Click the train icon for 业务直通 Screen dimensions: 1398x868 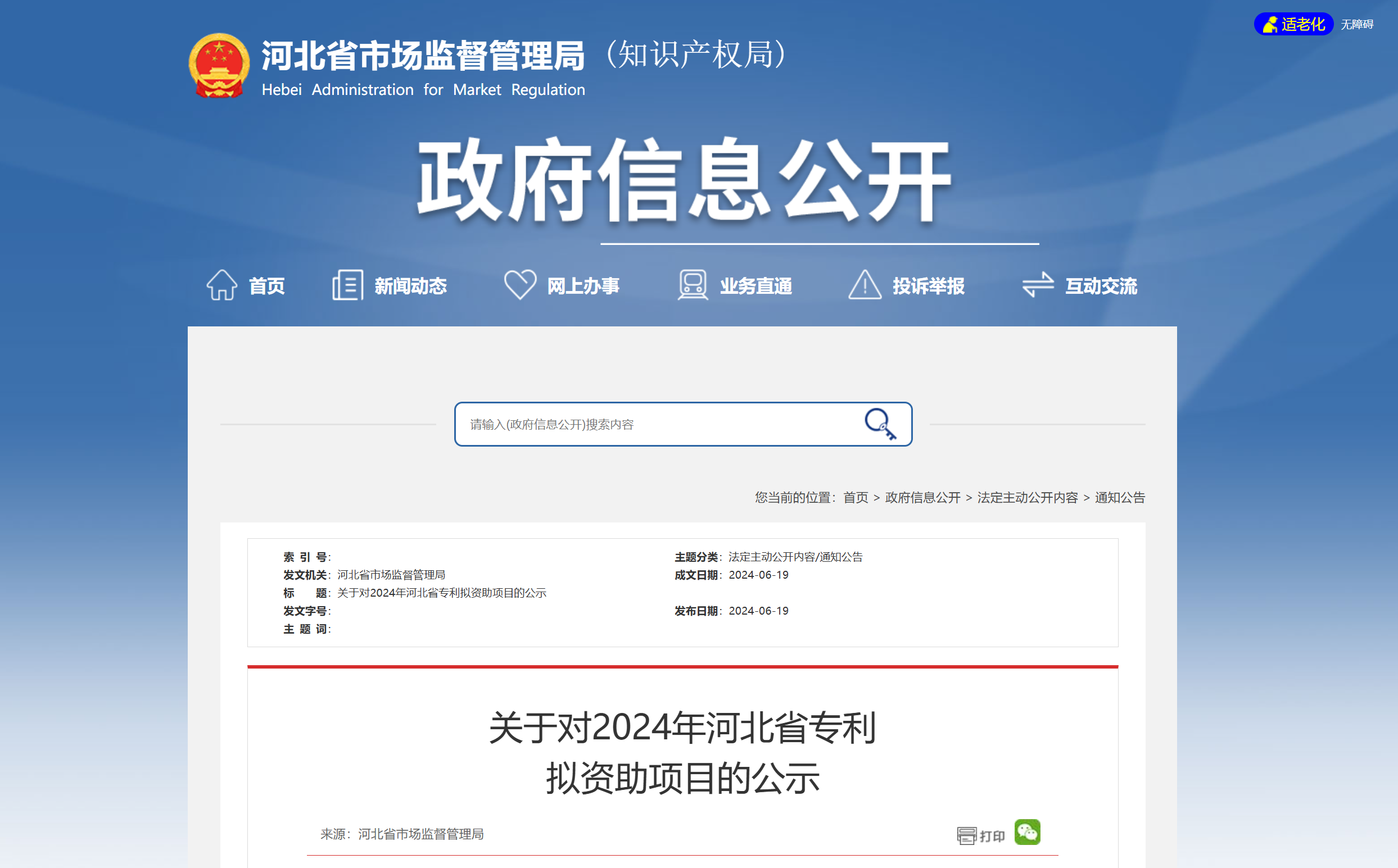point(693,285)
